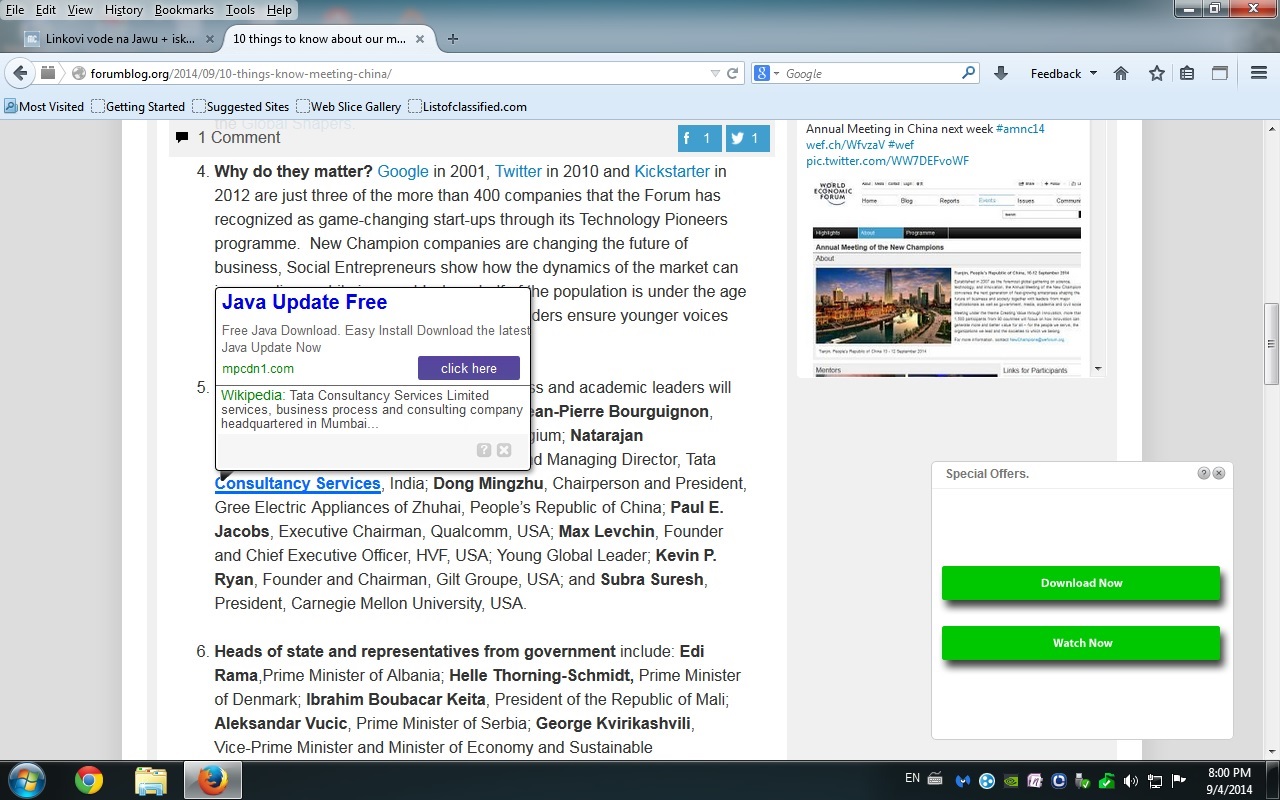Screen dimensions: 1280x800
Task: Open the Web Slice Gallery bookmark
Action: [349, 106]
